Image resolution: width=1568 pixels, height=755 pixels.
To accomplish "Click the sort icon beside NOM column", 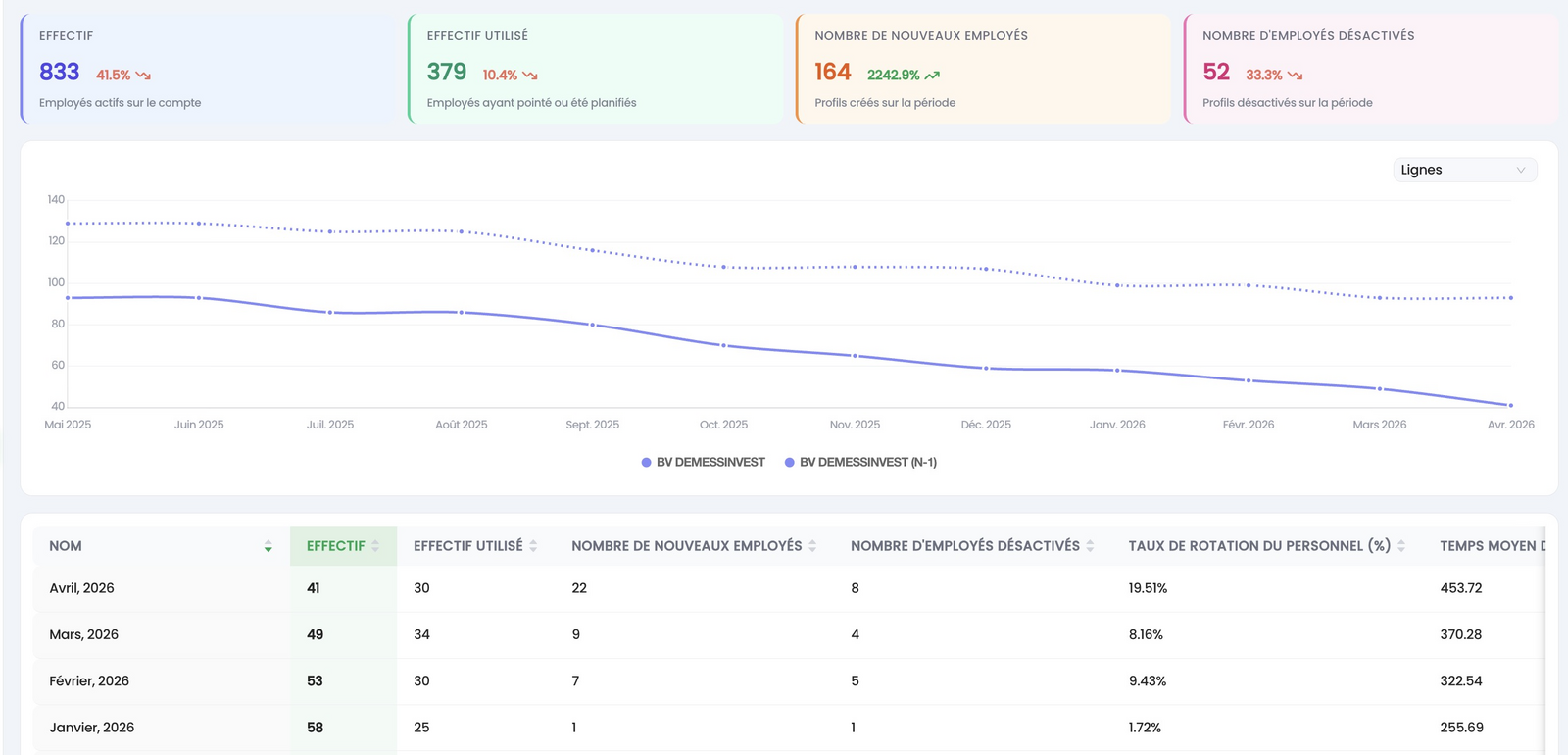I will coord(268,546).
